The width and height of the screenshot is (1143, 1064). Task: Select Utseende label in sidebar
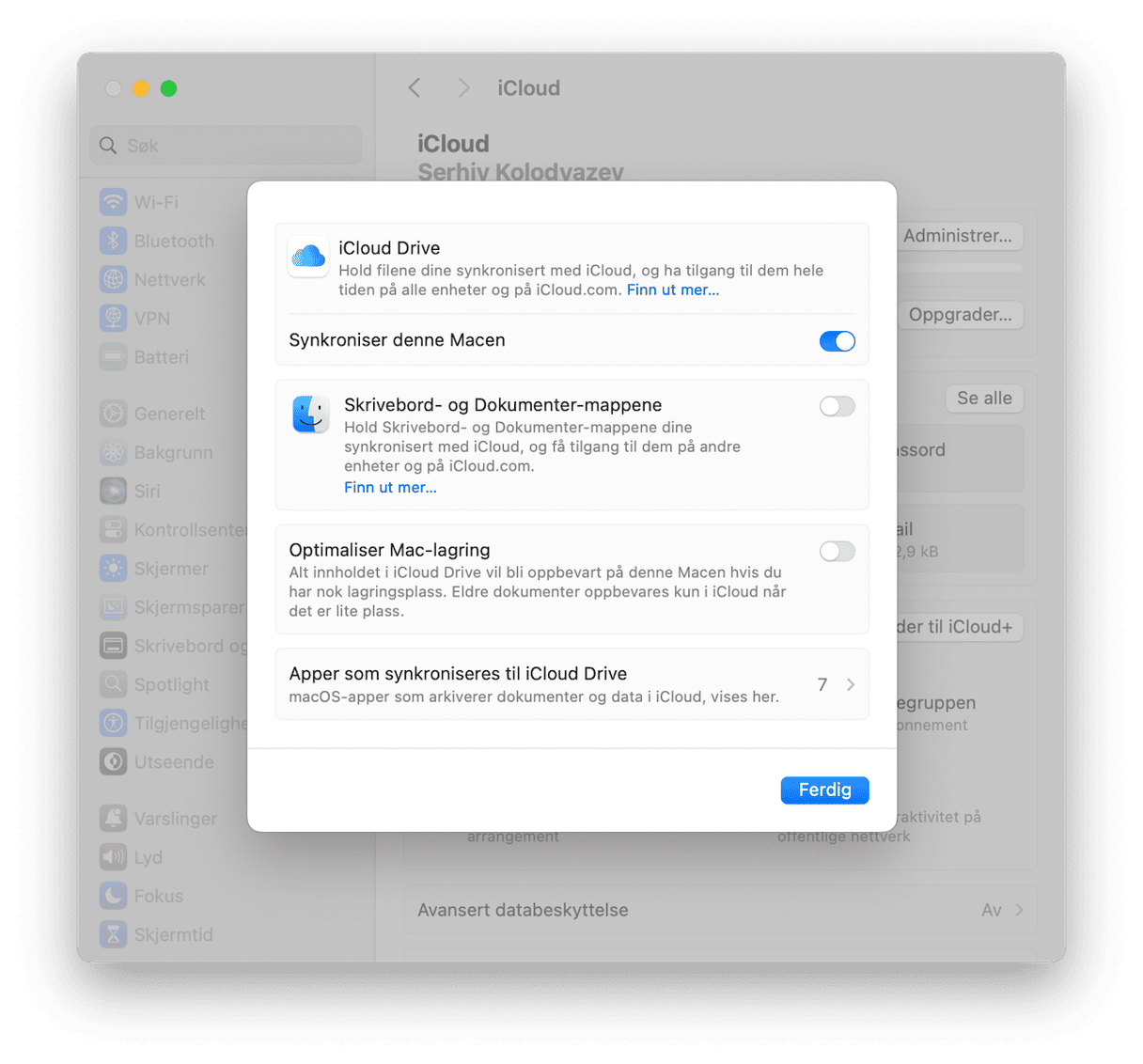174,761
